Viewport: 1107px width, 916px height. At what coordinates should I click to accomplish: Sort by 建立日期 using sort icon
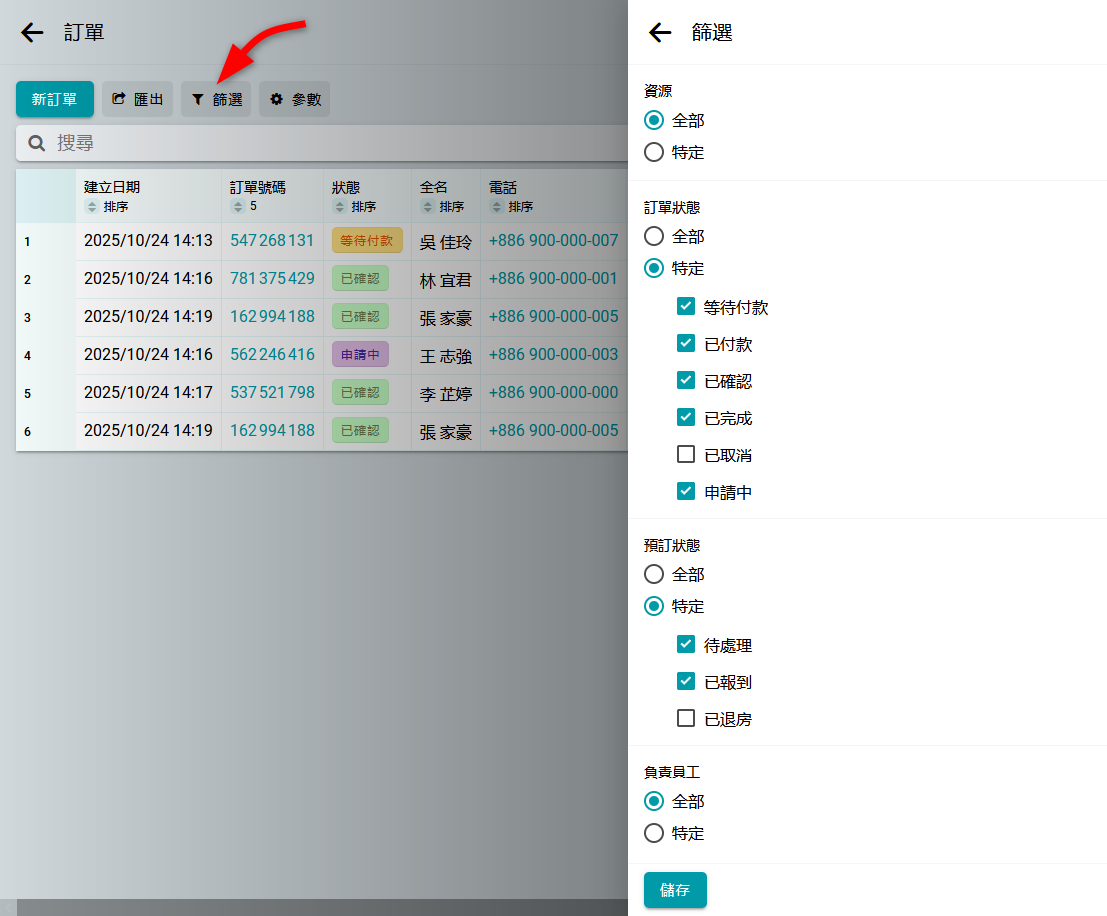[92, 207]
